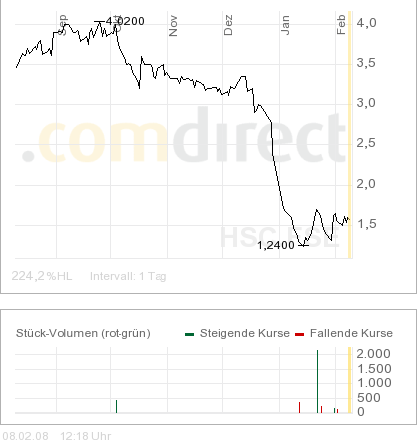417x443 pixels.
Task: Click the red Fallende Kurse legend swatch
Action: (x=300, y=334)
